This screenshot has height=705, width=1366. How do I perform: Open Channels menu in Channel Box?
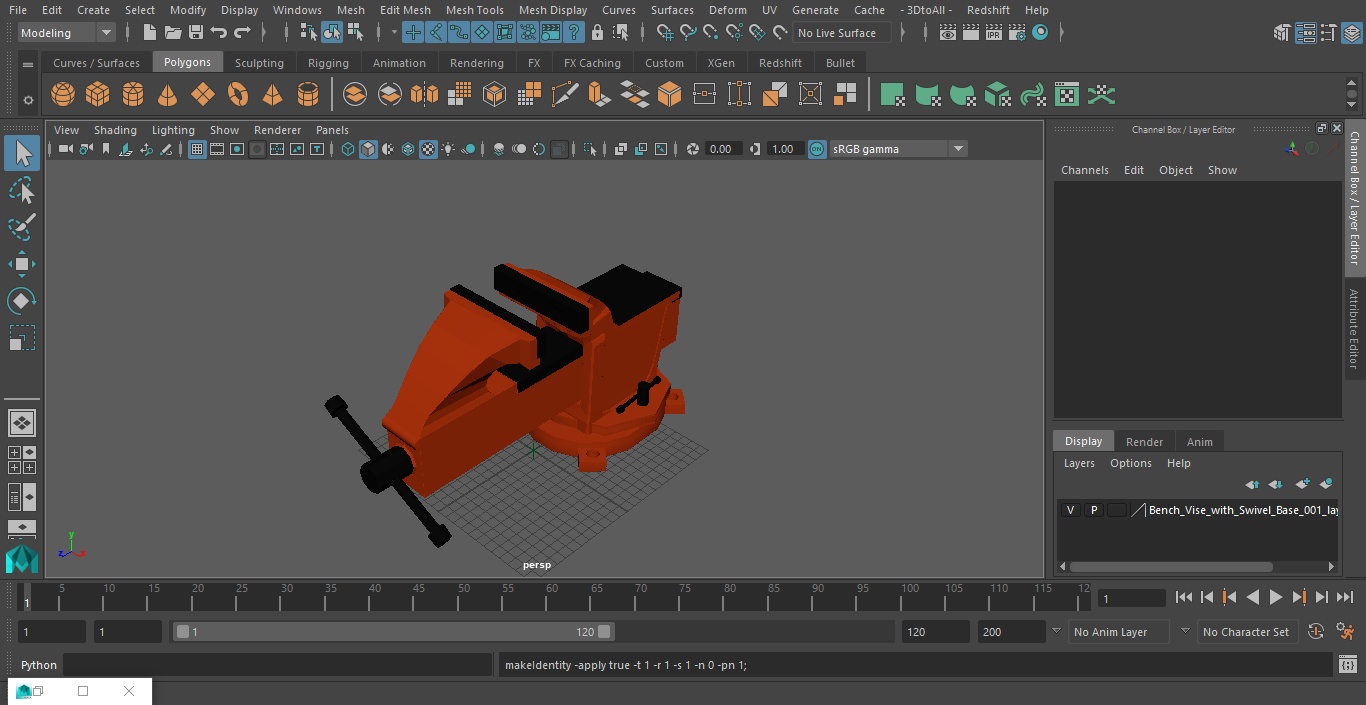(1085, 170)
